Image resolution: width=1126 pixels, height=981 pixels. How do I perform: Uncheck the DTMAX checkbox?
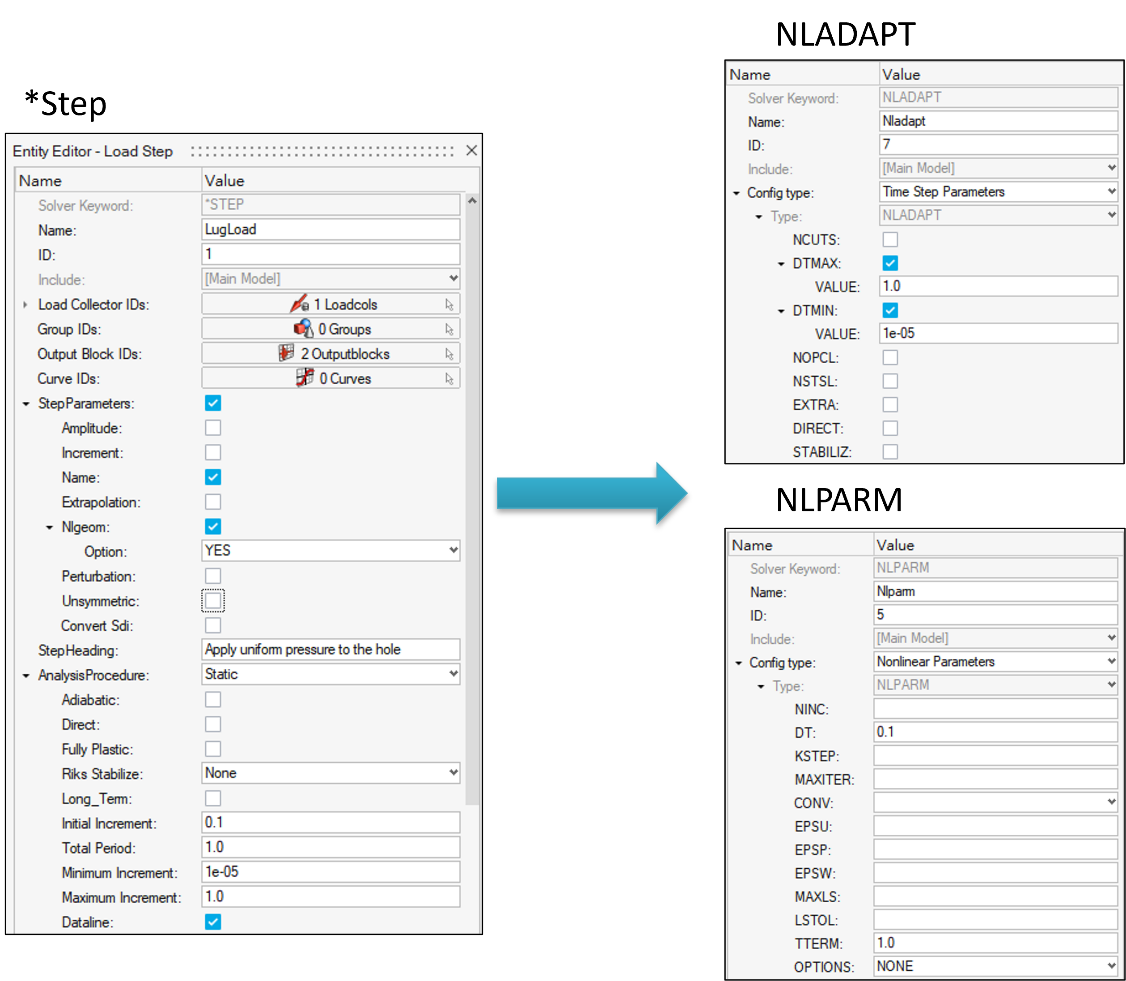890,263
